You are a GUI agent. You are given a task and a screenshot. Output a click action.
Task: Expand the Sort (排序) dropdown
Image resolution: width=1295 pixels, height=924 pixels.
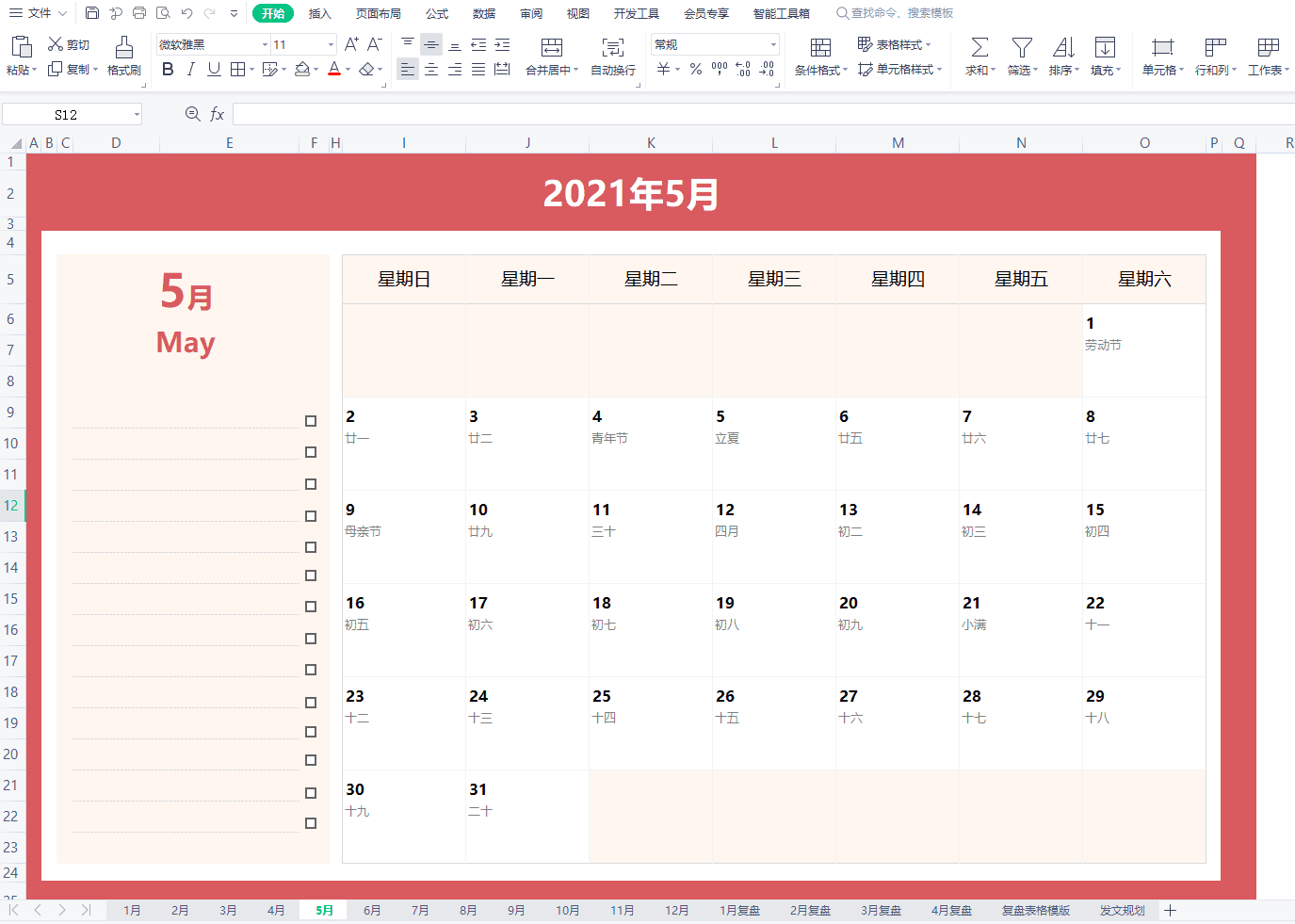1077,70
